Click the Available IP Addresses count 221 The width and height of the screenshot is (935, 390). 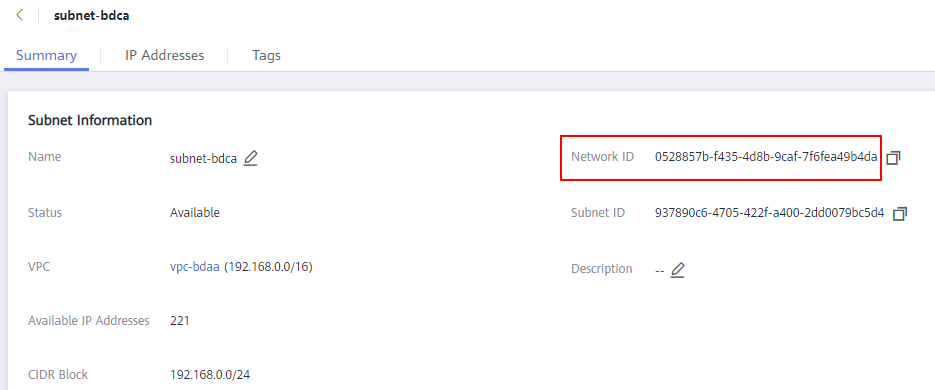(179, 321)
